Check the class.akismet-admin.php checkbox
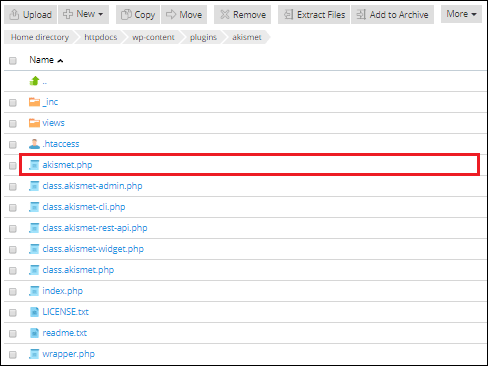488x366 pixels. click(13, 187)
